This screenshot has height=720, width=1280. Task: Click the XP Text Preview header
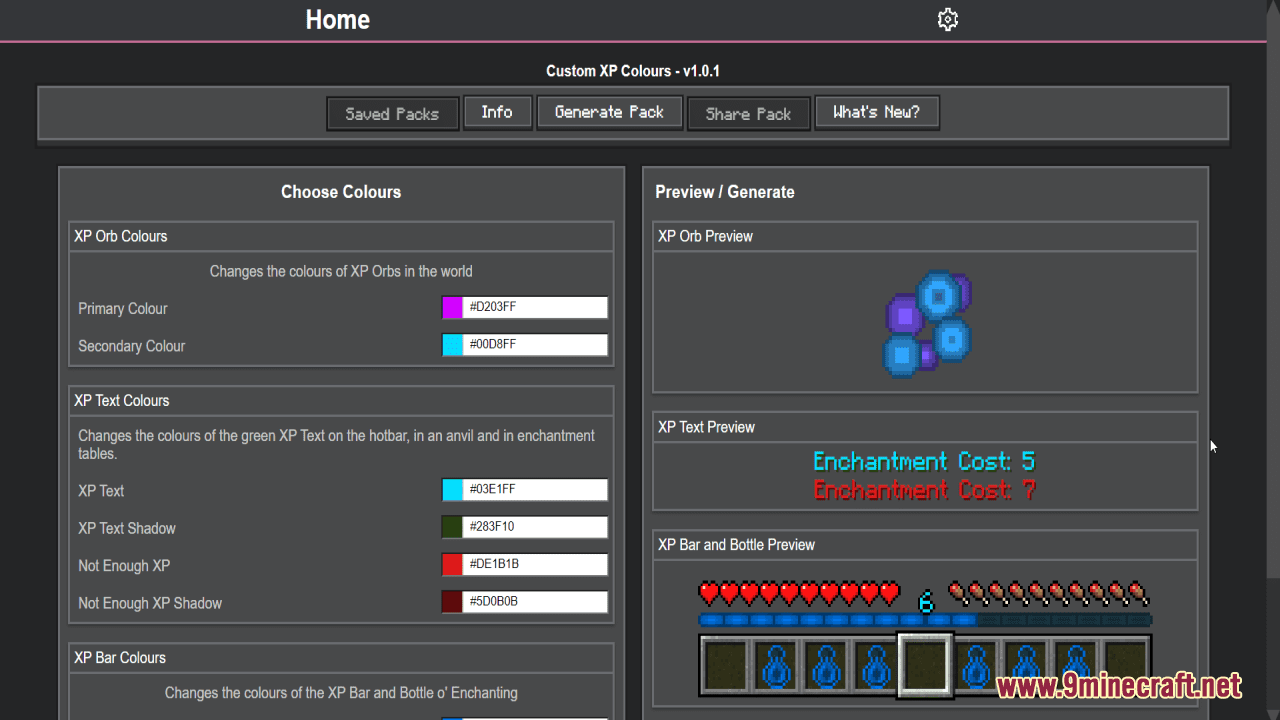[925, 427]
